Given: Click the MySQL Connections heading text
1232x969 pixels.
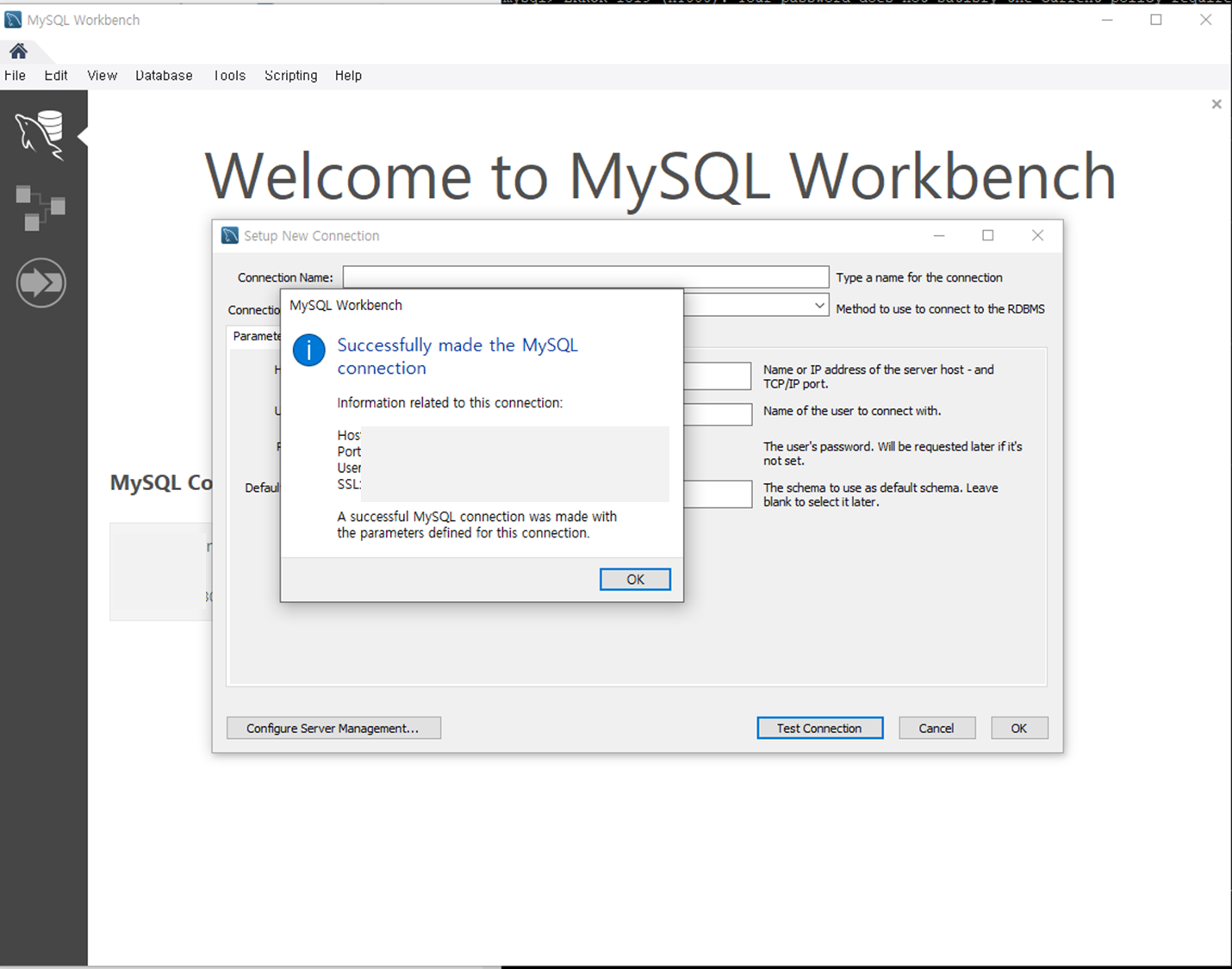Looking at the screenshot, I should pos(161,482).
